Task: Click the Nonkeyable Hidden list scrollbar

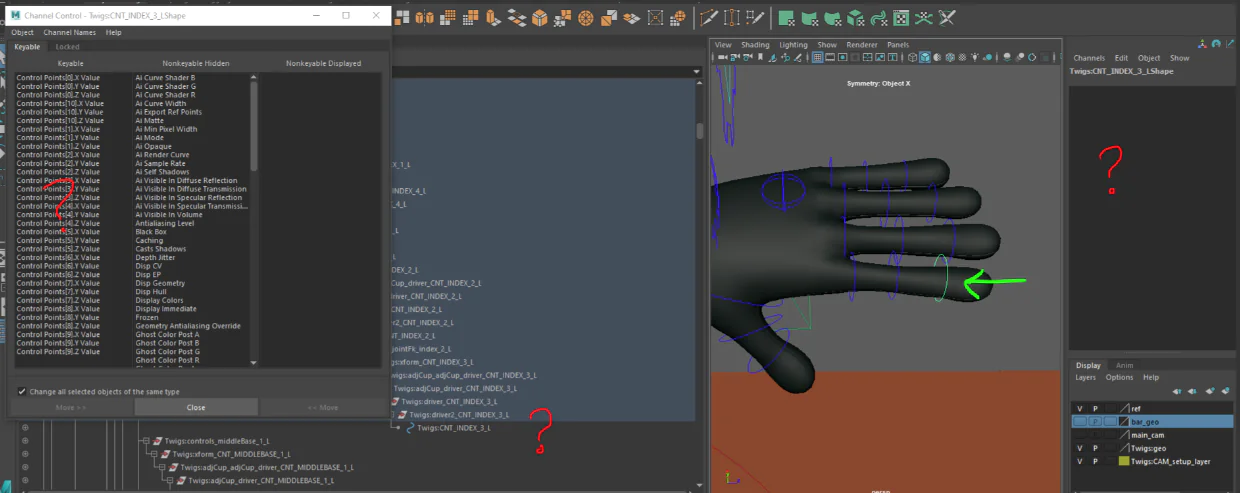Action: [x=254, y=125]
